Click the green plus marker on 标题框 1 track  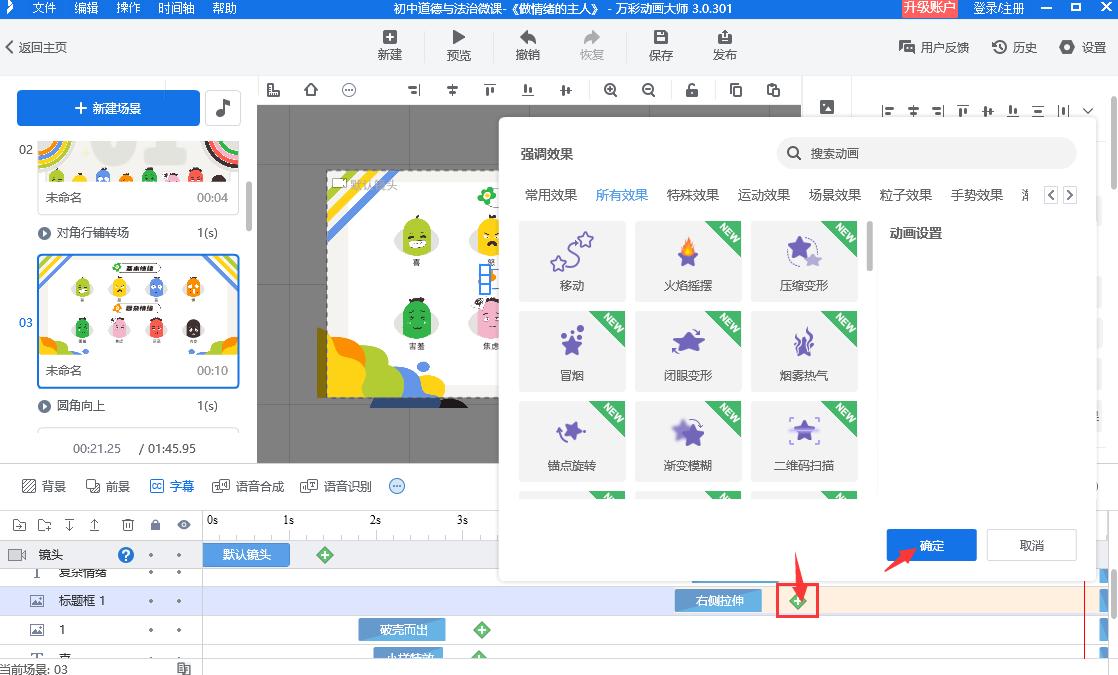[x=795, y=601]
